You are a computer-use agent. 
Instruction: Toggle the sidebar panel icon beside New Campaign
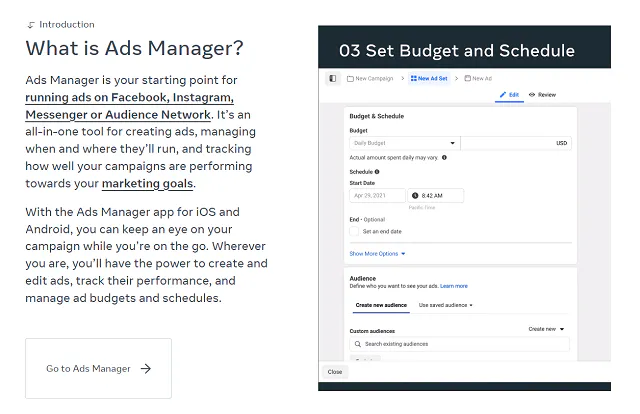tap(333, 78)
